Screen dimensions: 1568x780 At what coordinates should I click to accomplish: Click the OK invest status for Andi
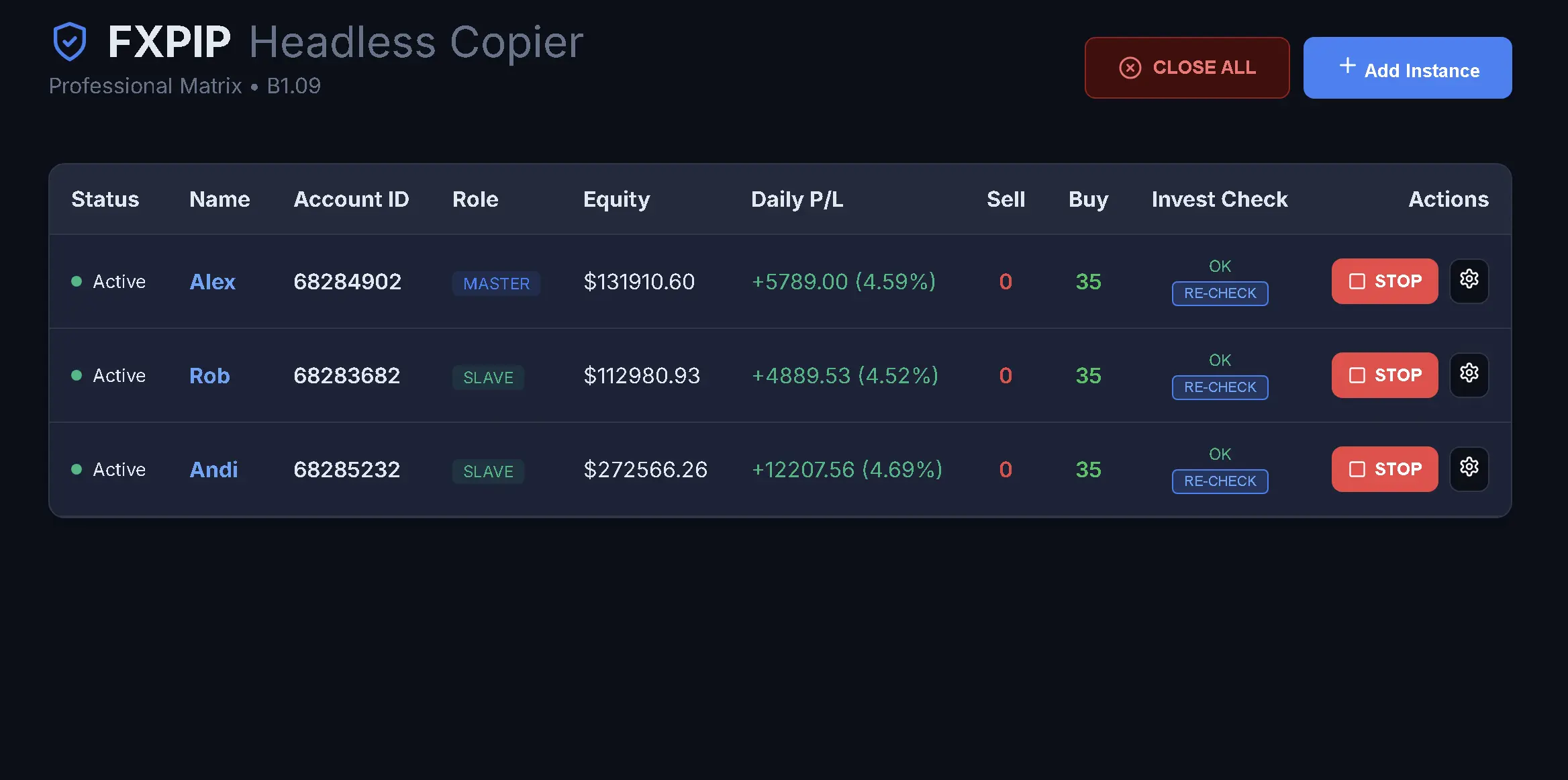[1220, 454]
